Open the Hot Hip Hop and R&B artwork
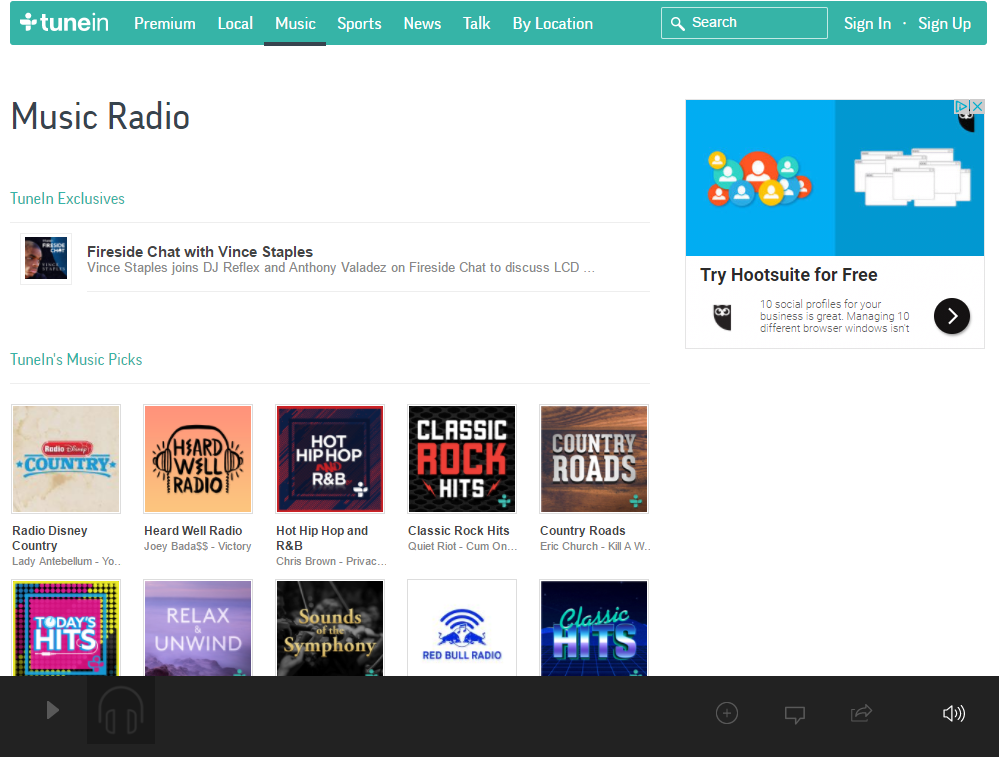Image resolution: width=999 pixels, height=757 pixels. click(329, 459)
